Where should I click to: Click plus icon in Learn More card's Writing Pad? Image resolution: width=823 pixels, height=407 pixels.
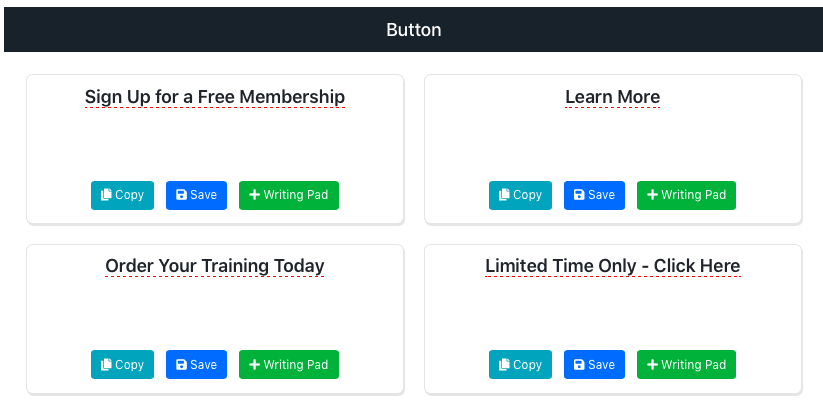click(x=652, y=195)
